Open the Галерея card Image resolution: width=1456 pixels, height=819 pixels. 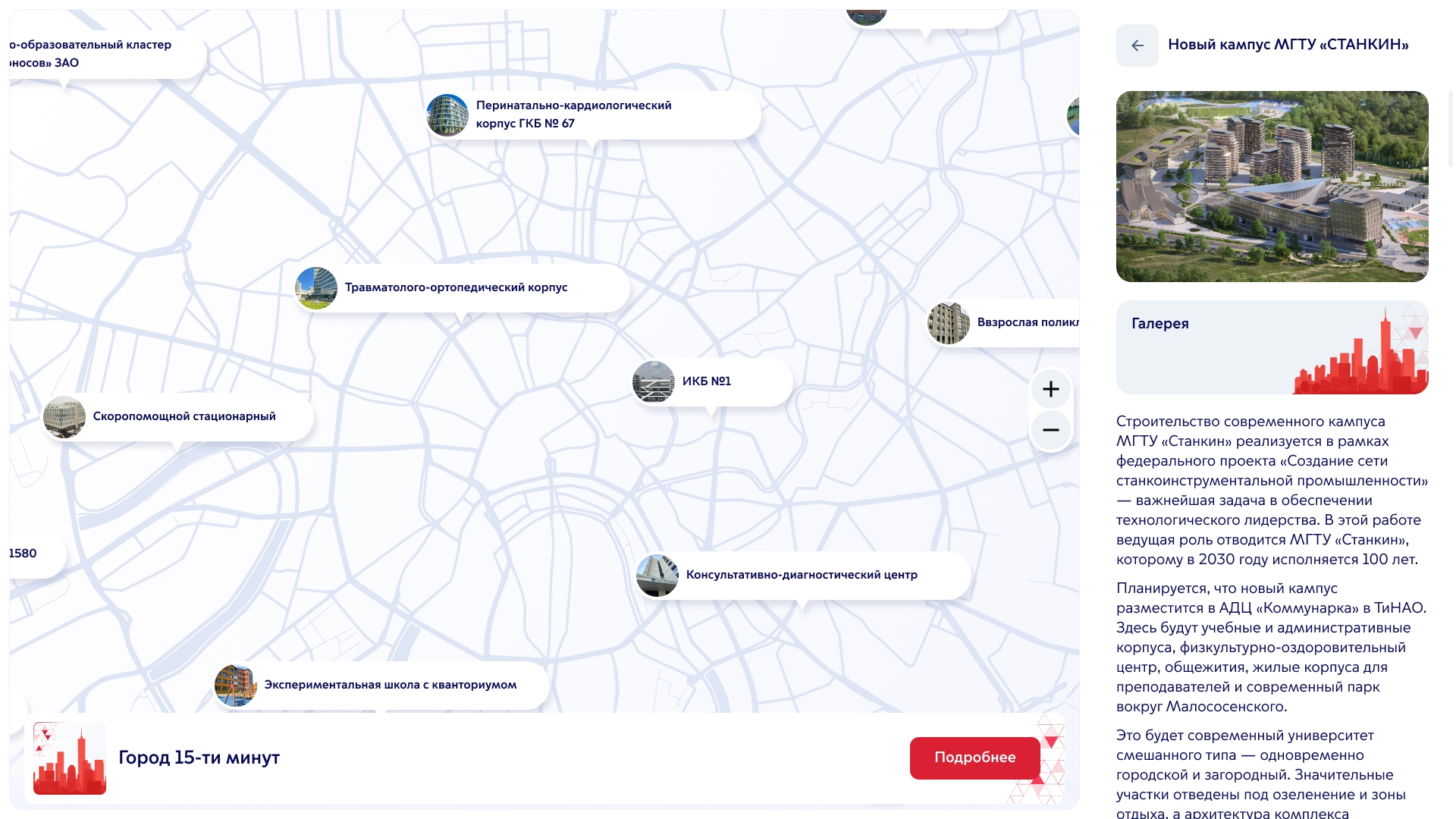(1272, 347)
